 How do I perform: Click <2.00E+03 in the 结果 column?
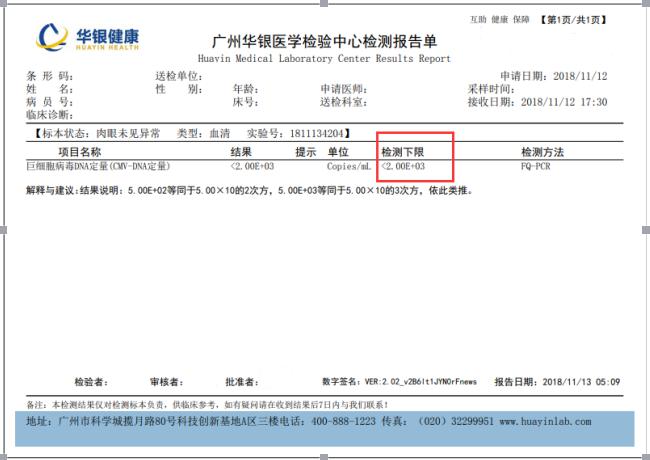pyautogui.click(x=252, y=167)
